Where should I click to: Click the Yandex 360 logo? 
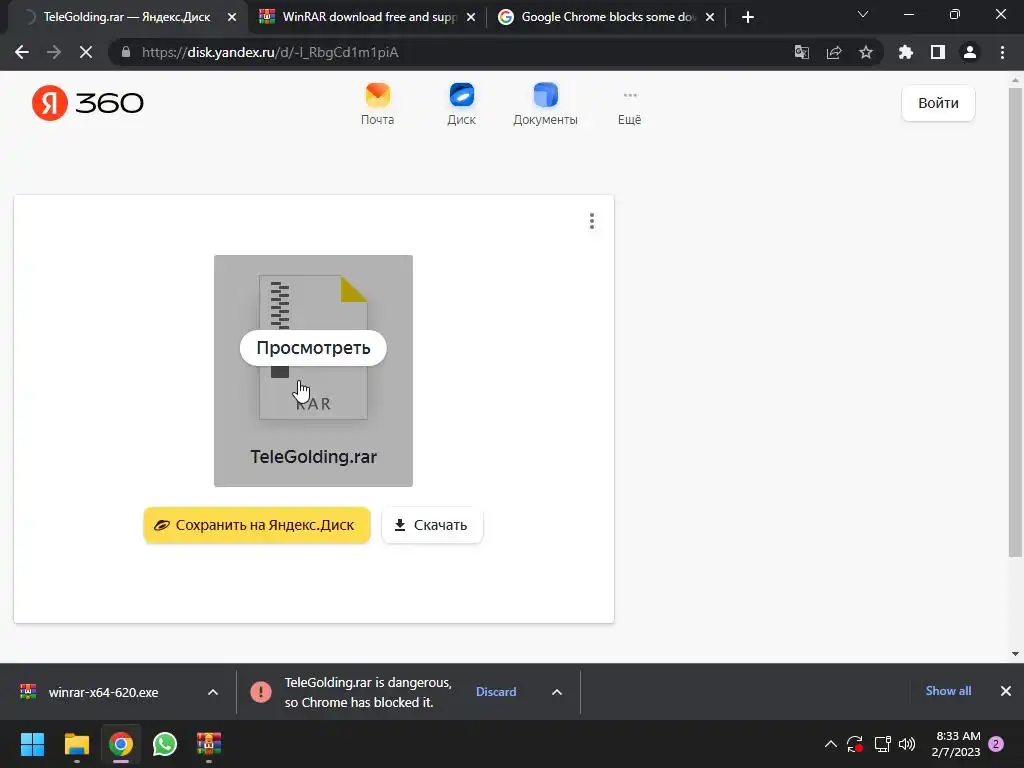pos(88,103)
